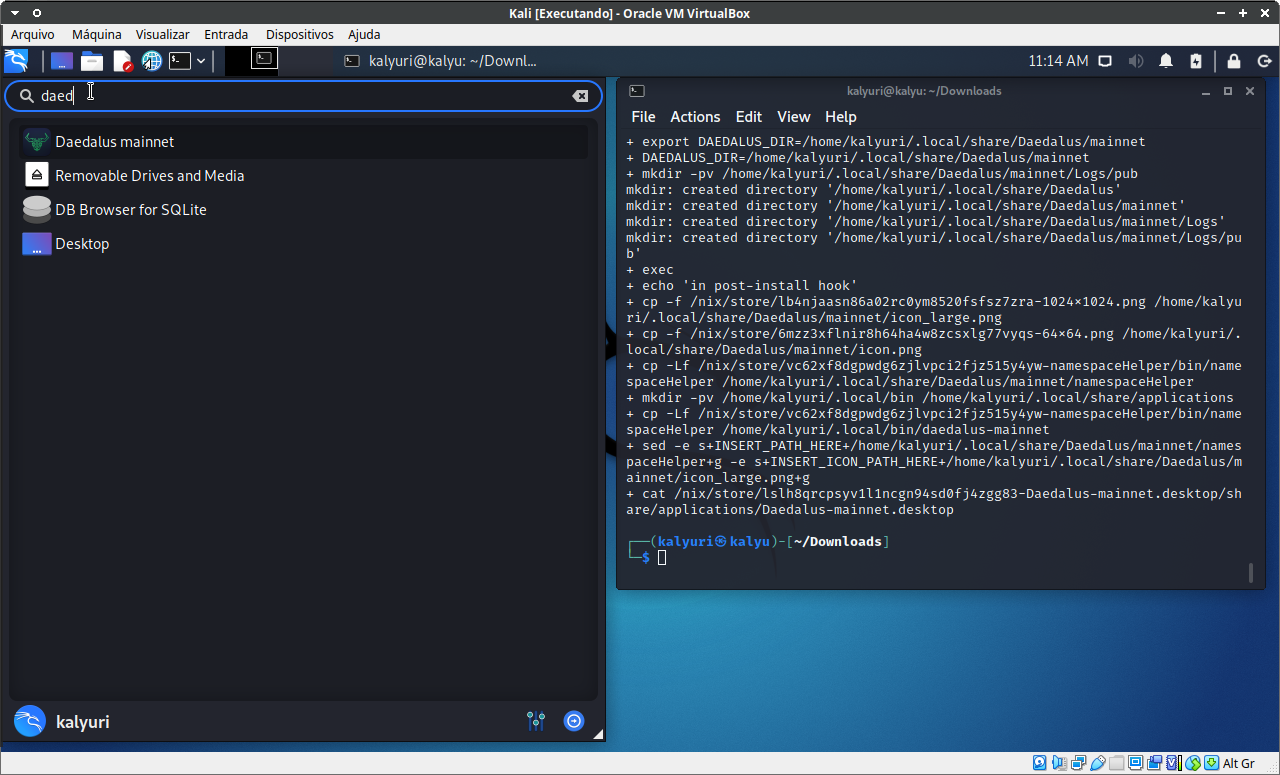Open DB Browser for SQLite result
1280x775 pixels.
click(x=306, y=210)
